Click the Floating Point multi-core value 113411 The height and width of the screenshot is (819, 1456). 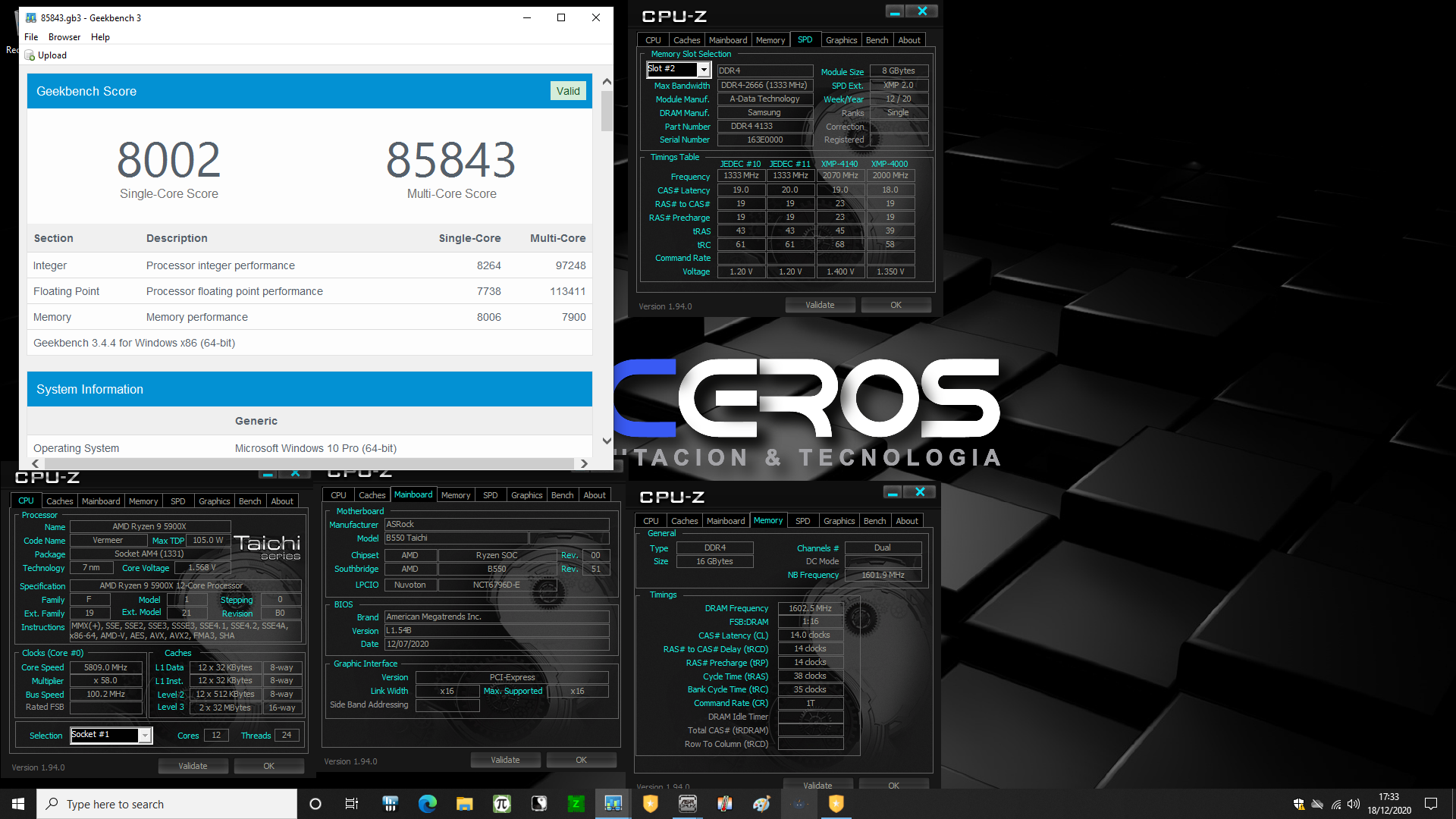567,291
